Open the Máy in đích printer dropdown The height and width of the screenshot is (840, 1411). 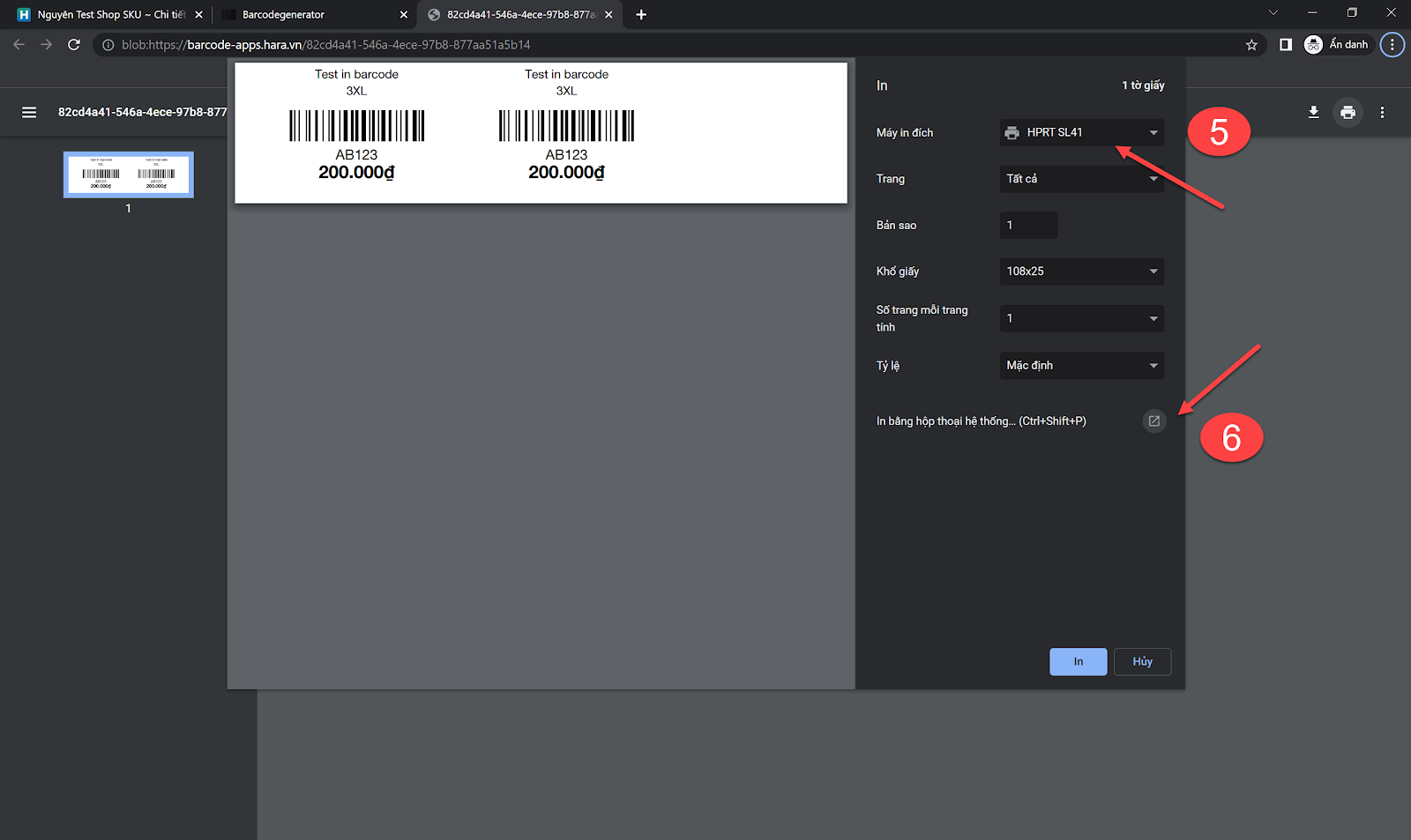1082,133
